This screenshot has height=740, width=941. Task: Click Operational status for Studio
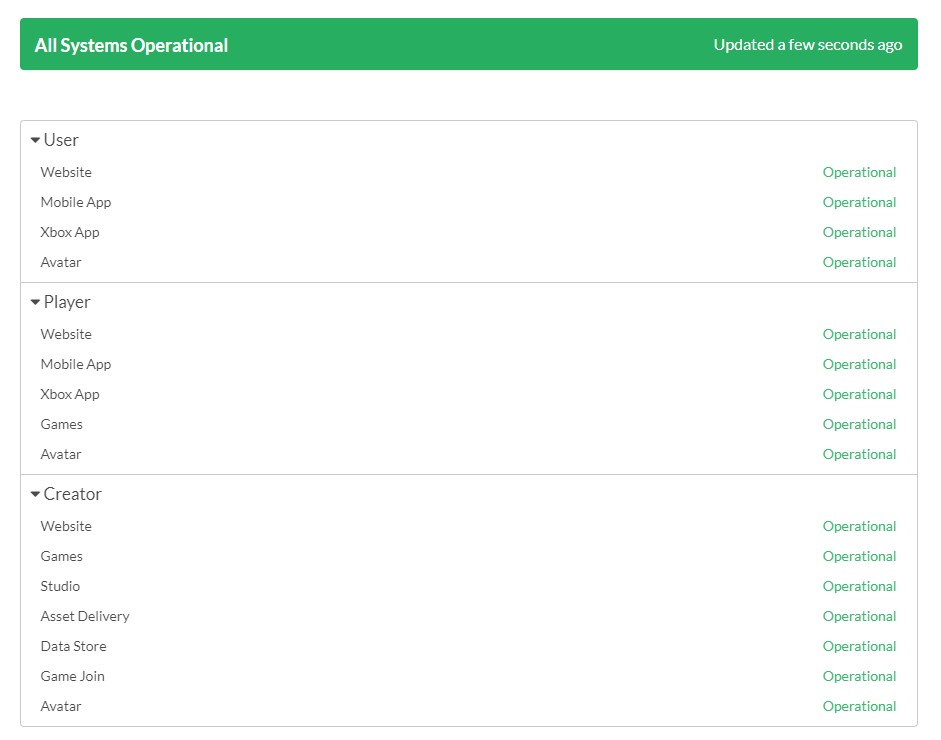859,587
